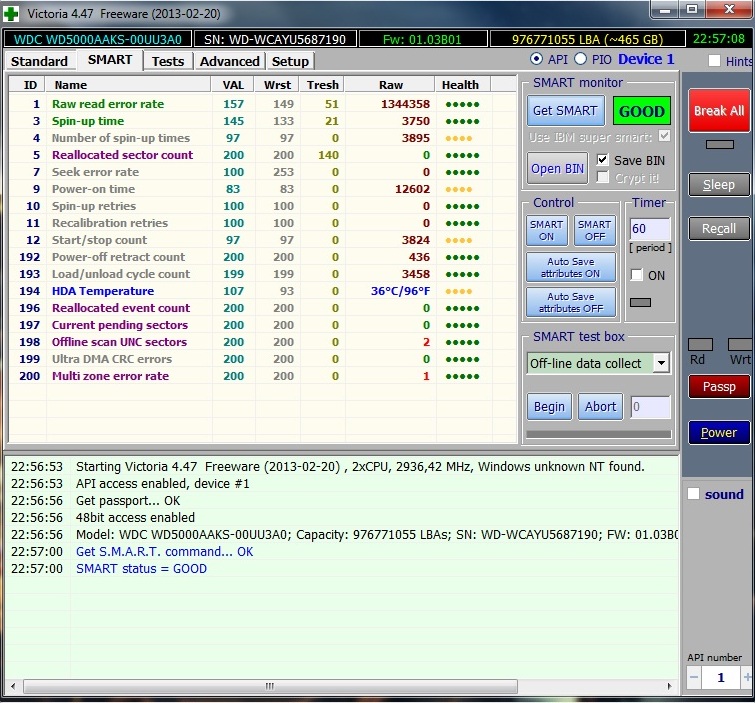Screen dimensions: 755x703
Task: Click the Recall button
Action: tap(718, 228)
